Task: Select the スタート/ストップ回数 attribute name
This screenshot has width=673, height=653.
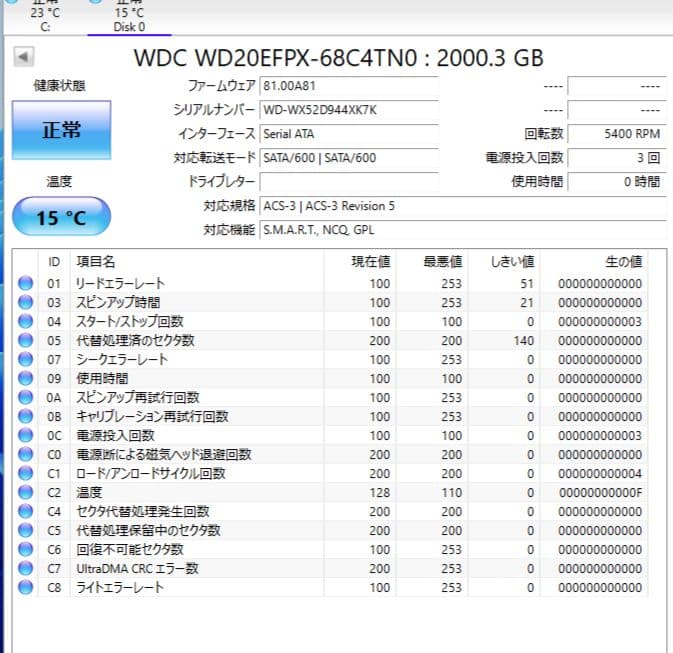Action: 130,321
